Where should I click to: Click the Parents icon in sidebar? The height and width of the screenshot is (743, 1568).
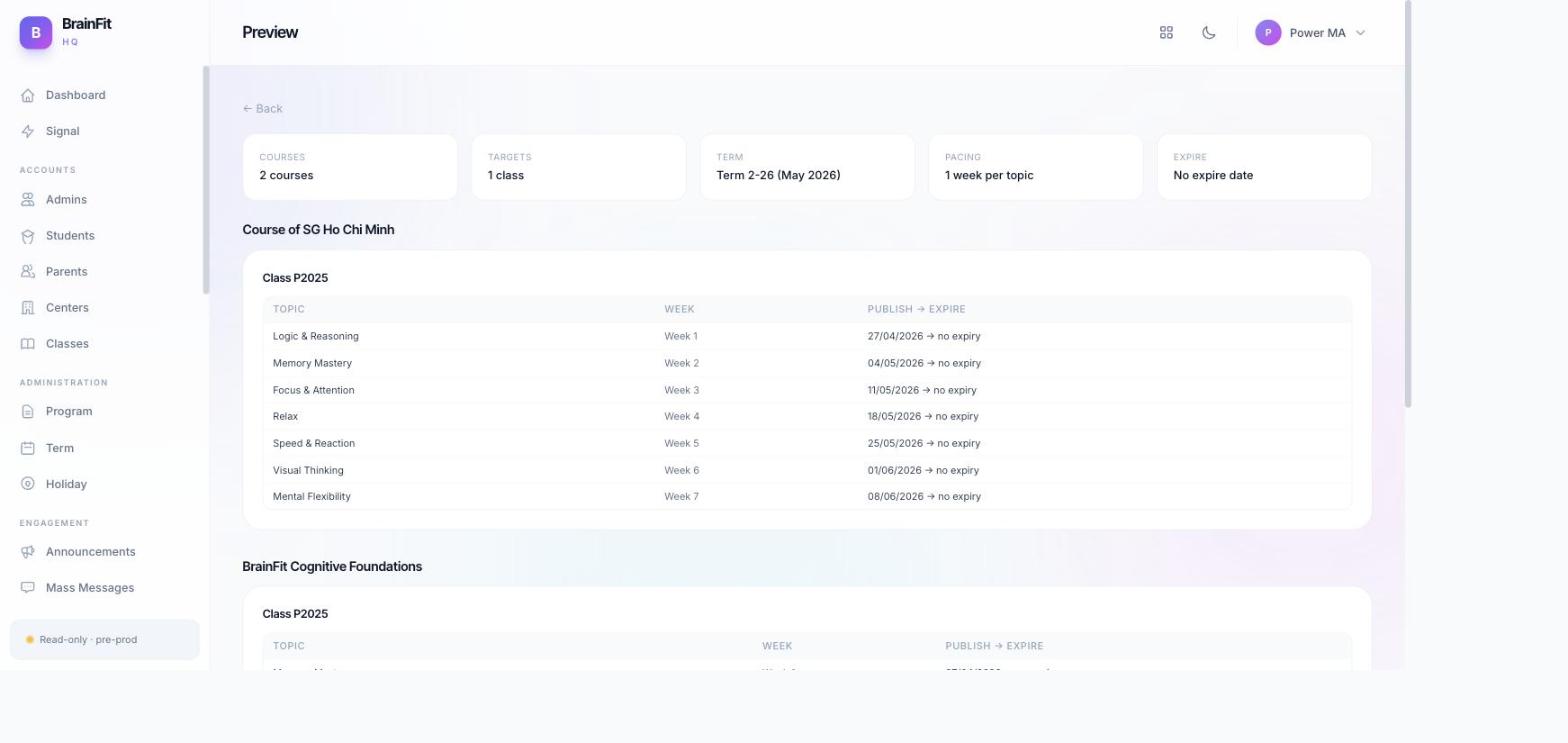(x=28, y=272)
